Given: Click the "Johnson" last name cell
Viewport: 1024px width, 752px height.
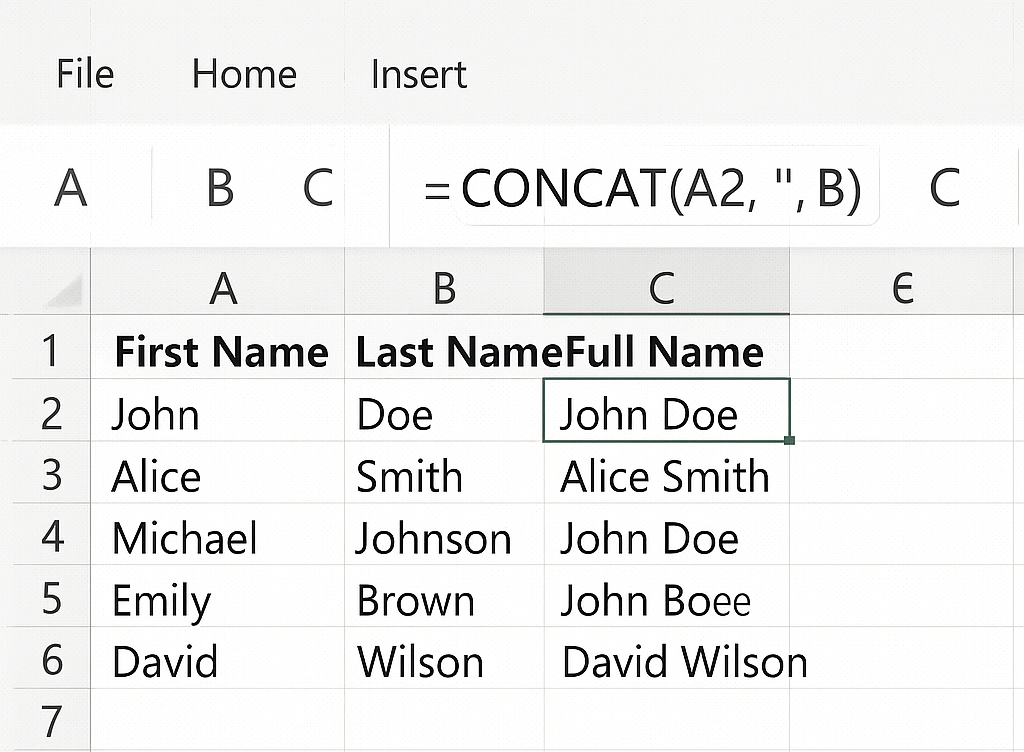Looking at the screenshot, I should click(x=434, y=539).
